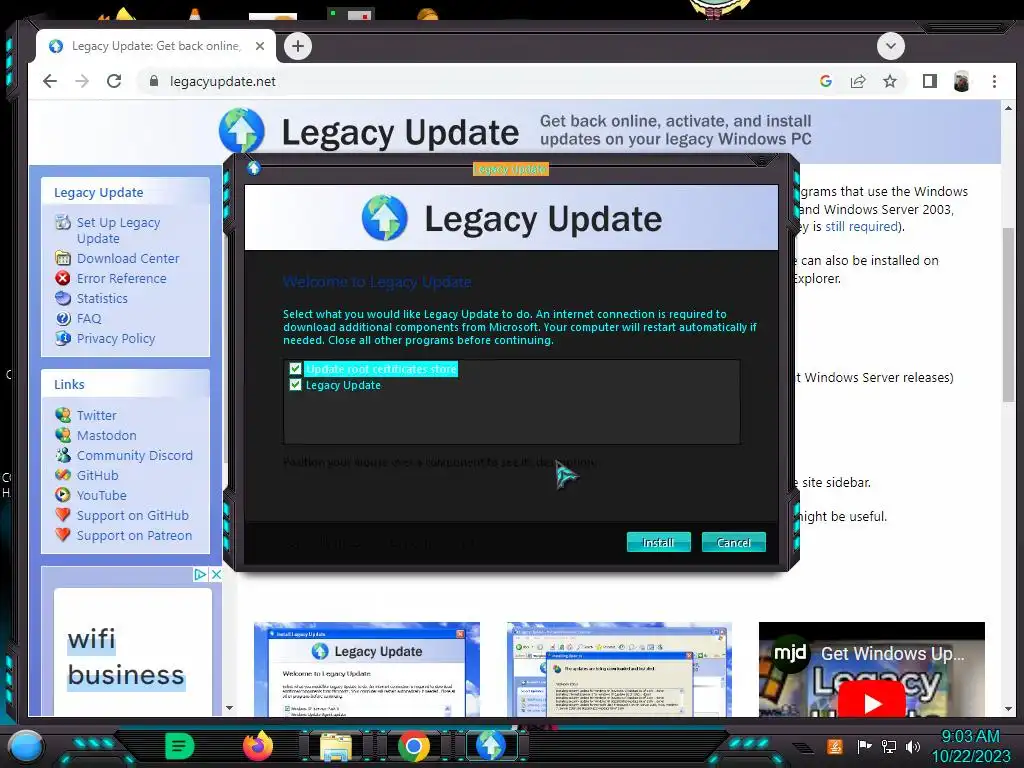Image resolution: width=1024 pixels, height=768 pixels.
Task: Open the Privacy Policy link
Action: pos(116,338)
